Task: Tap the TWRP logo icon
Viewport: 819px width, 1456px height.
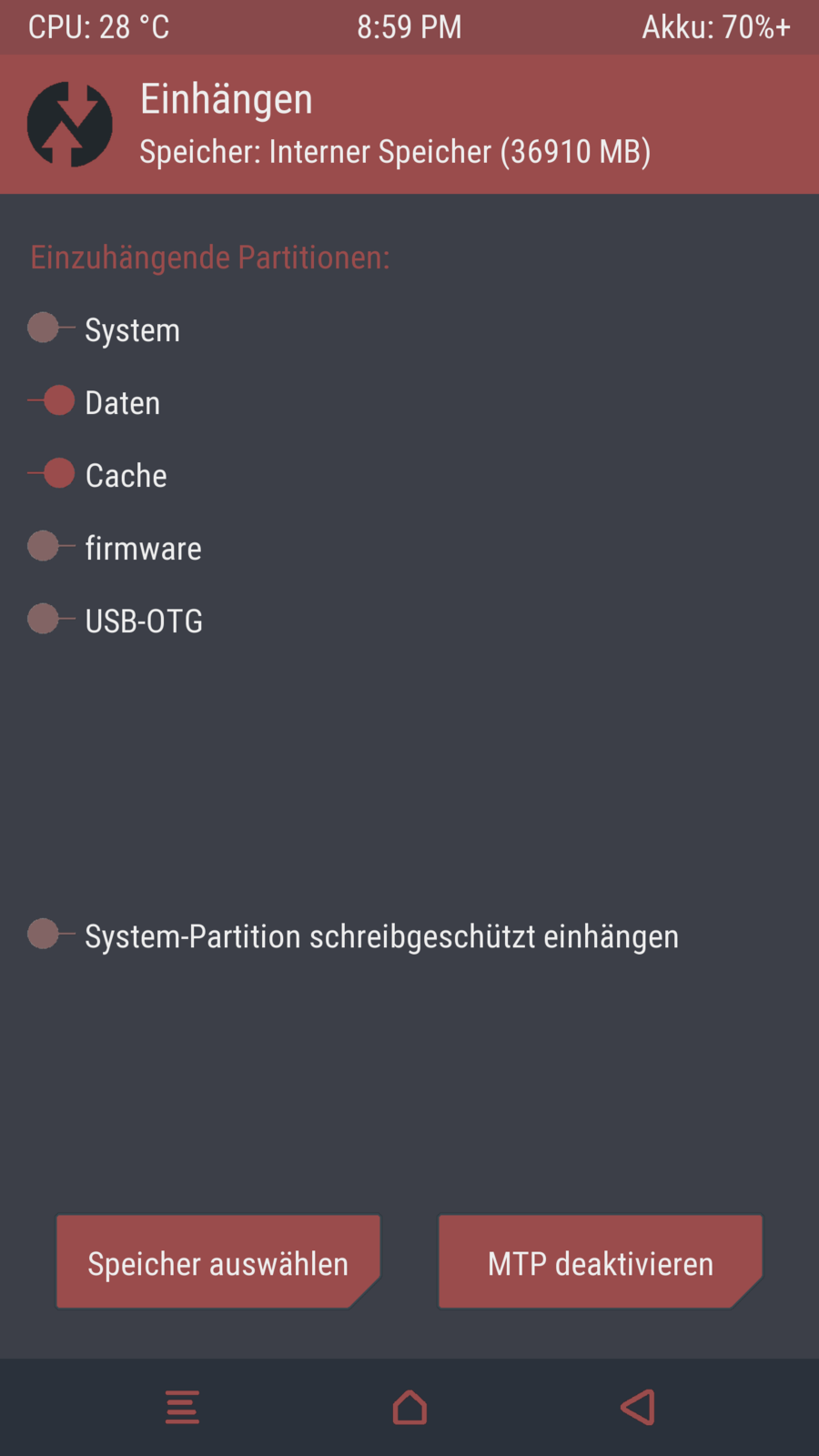Action: (x=70, y=125)
